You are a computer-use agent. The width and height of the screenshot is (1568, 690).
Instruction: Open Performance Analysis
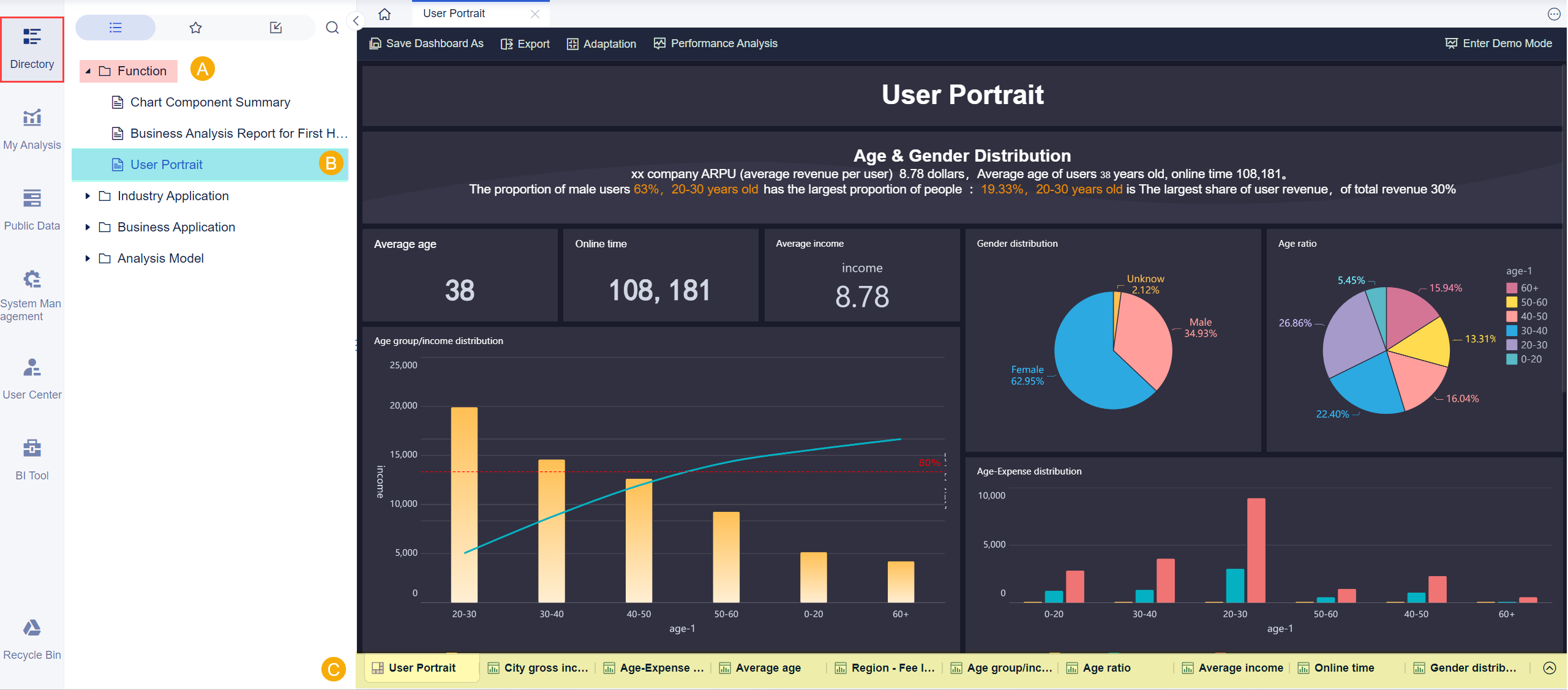(x=716, y=43)
